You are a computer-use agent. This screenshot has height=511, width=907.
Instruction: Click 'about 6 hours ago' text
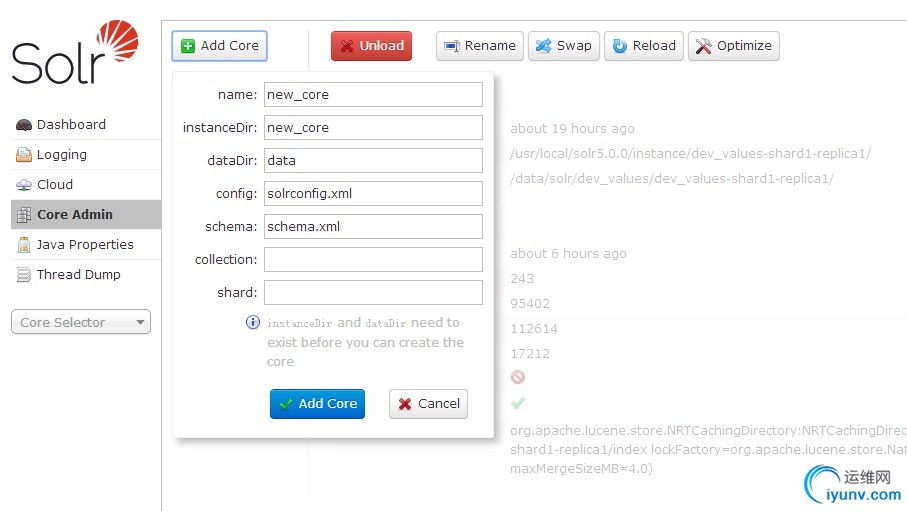[x=568, y=253]
